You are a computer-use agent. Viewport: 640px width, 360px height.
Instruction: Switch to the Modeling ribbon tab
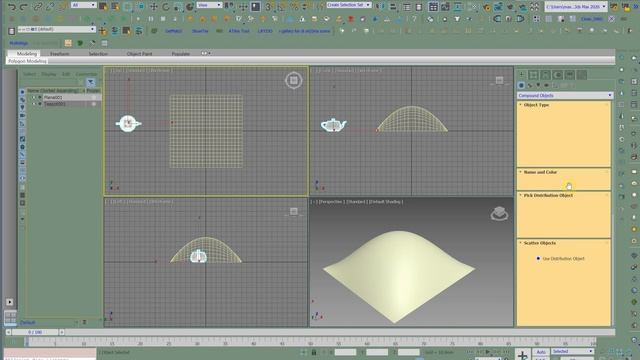[x=27, y=53]
